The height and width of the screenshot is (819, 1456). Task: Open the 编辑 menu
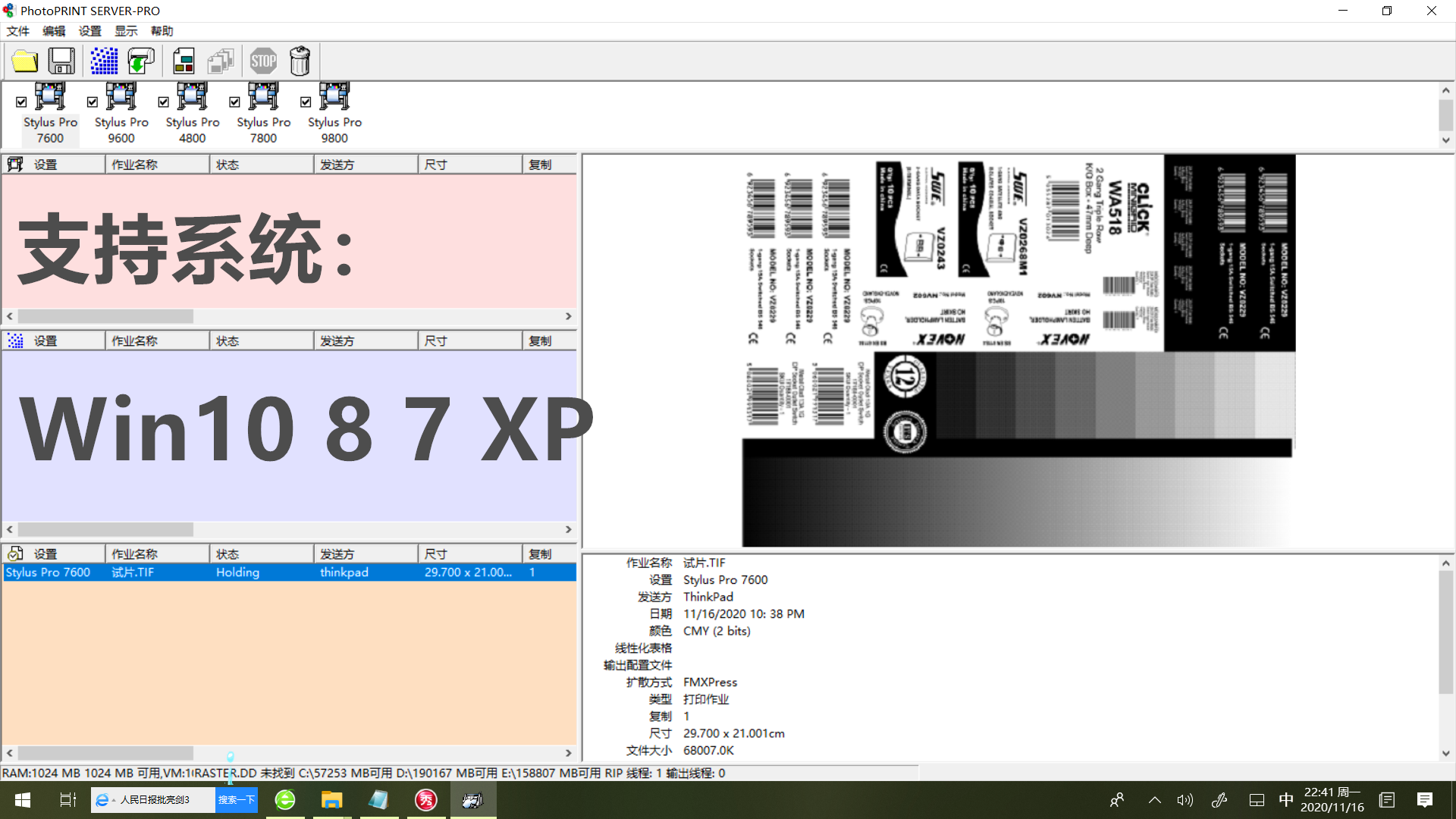[x=54, y=31]
